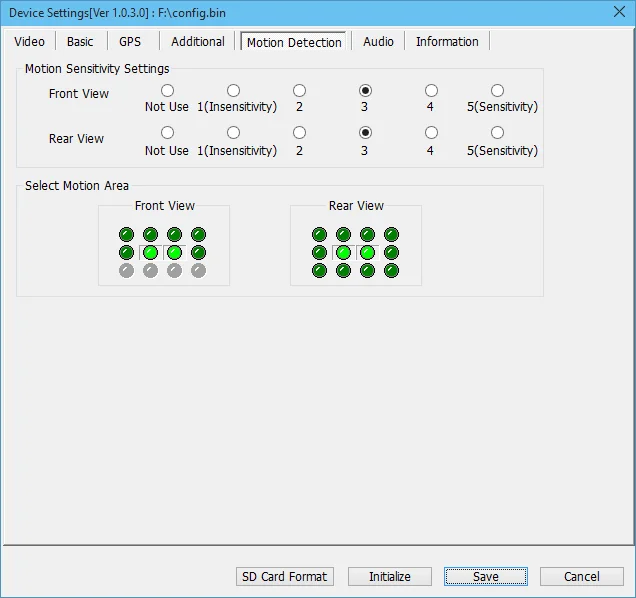The image size is (636, 598).
Task: Cancel the settings dialog
Action: coord(582,576)
